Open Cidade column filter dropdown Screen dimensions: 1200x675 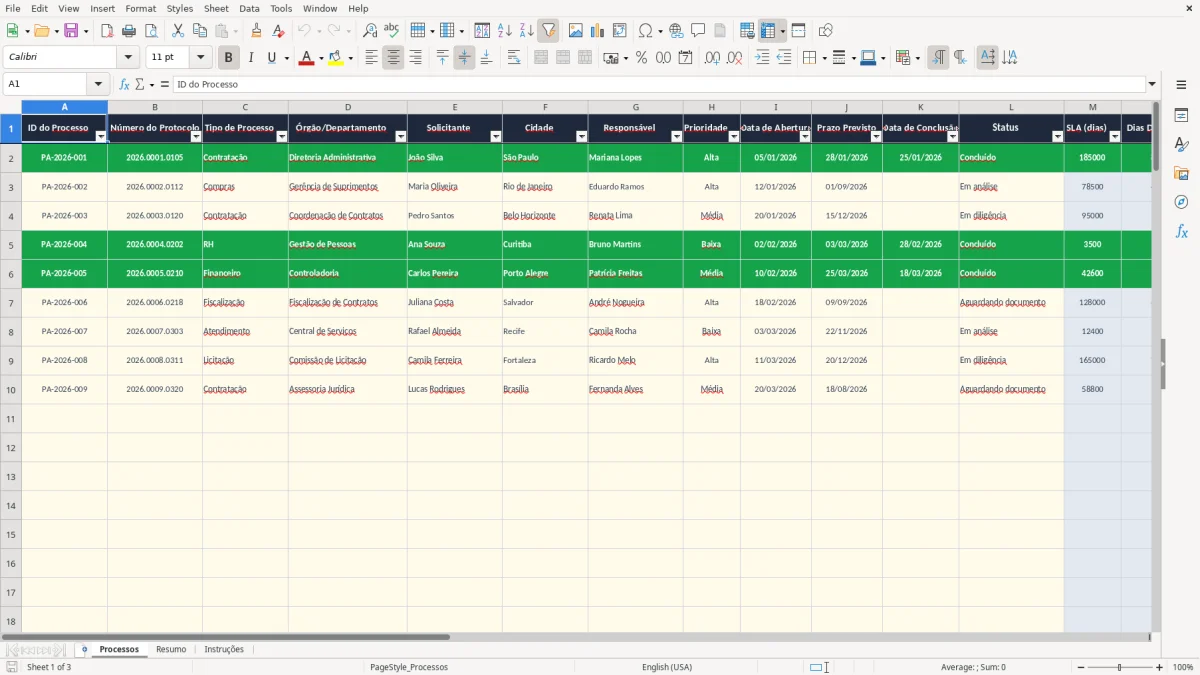tap(582, 137)
